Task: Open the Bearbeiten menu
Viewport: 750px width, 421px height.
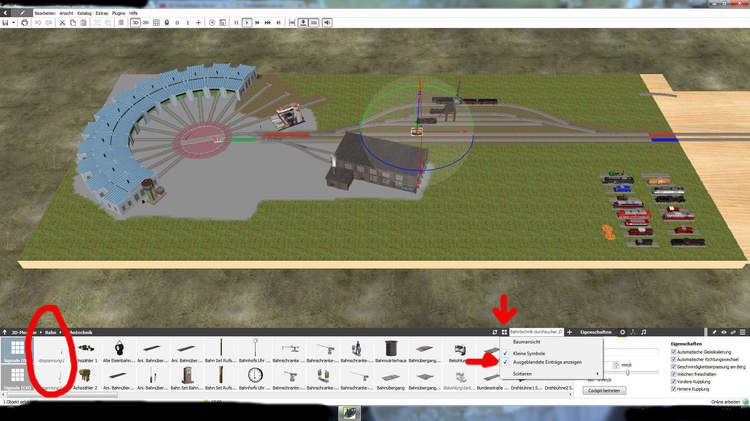Action: 45,13
